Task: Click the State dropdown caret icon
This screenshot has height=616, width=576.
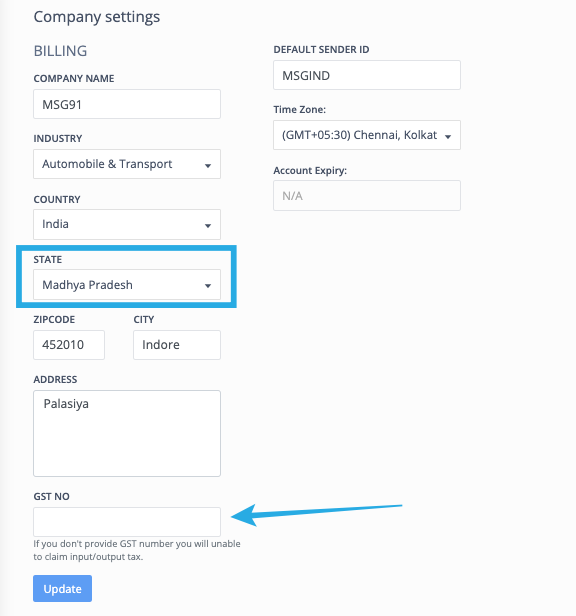Action: [x=208, y=286]
